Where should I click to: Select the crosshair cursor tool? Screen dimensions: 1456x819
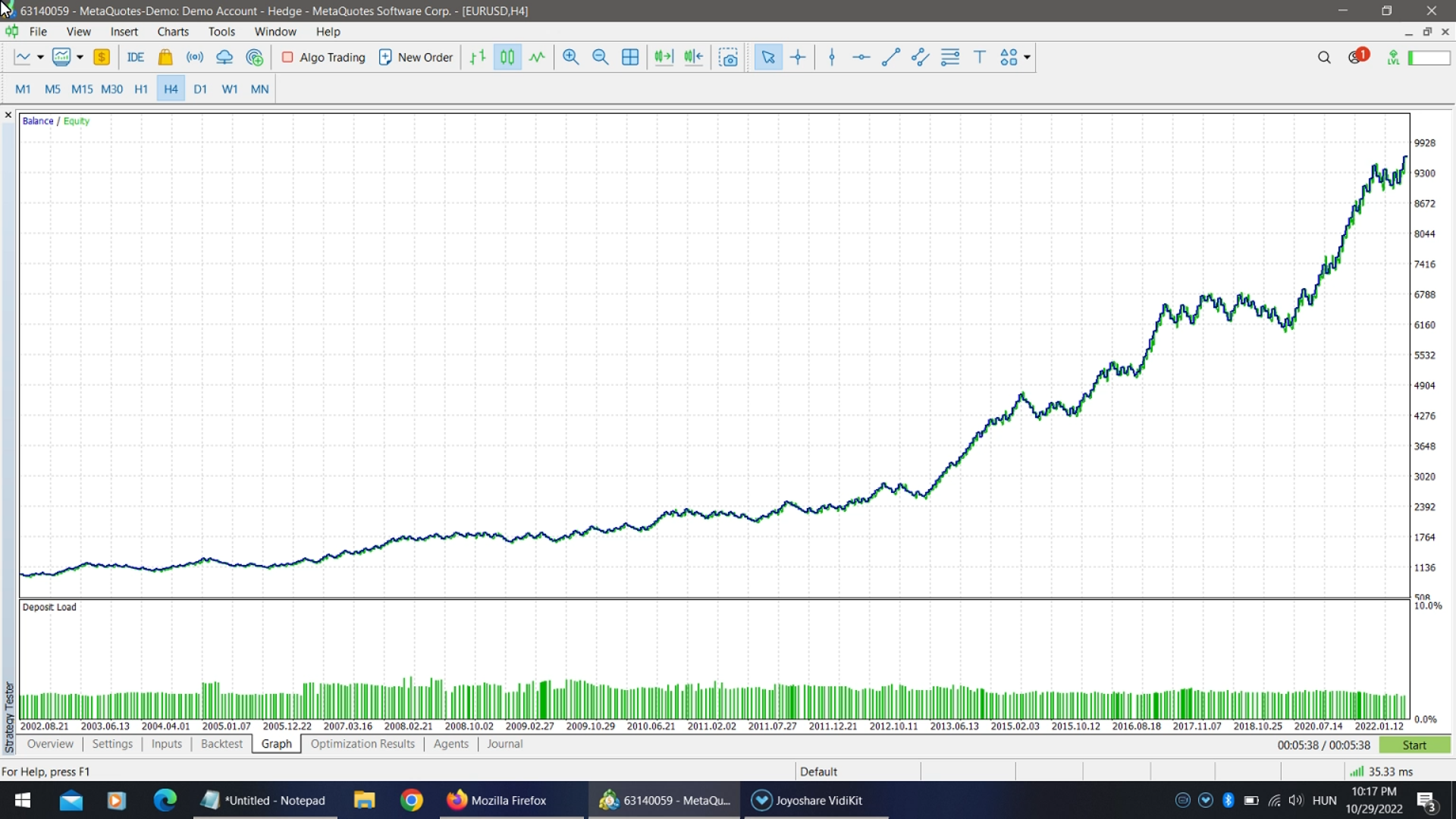(798, 57)
